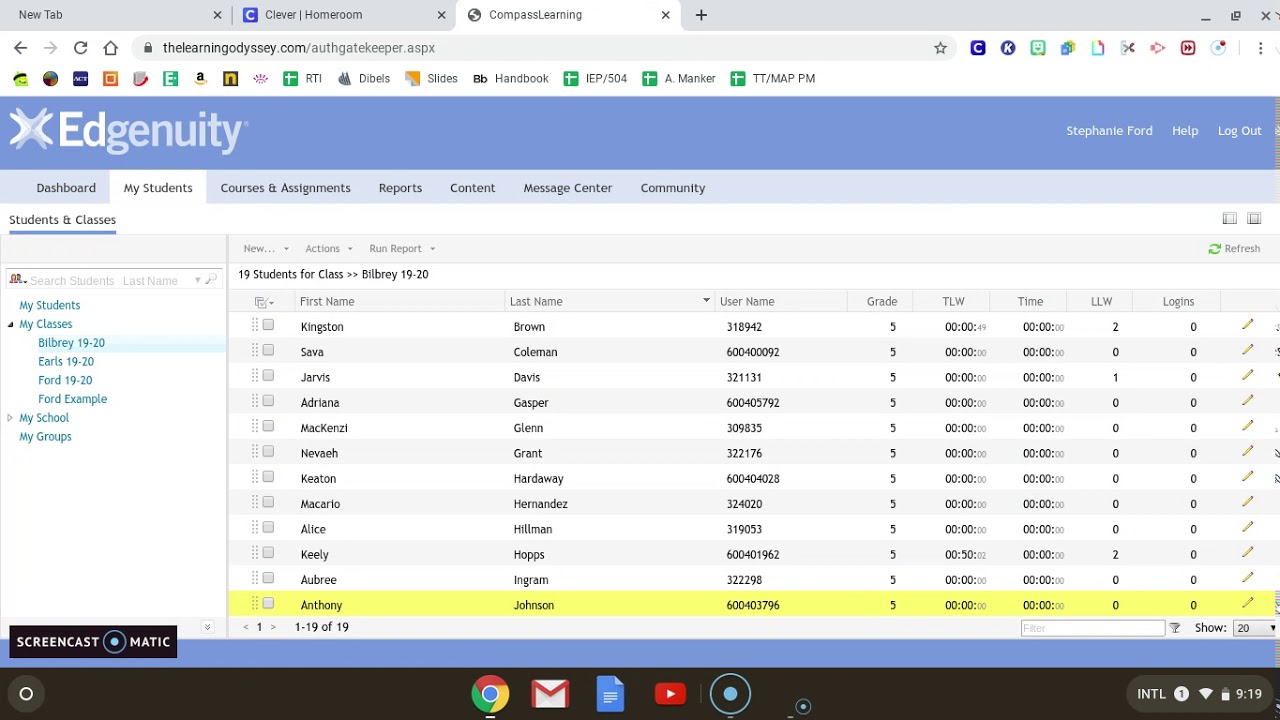Click the My Students sidebar link

[50, 305]
